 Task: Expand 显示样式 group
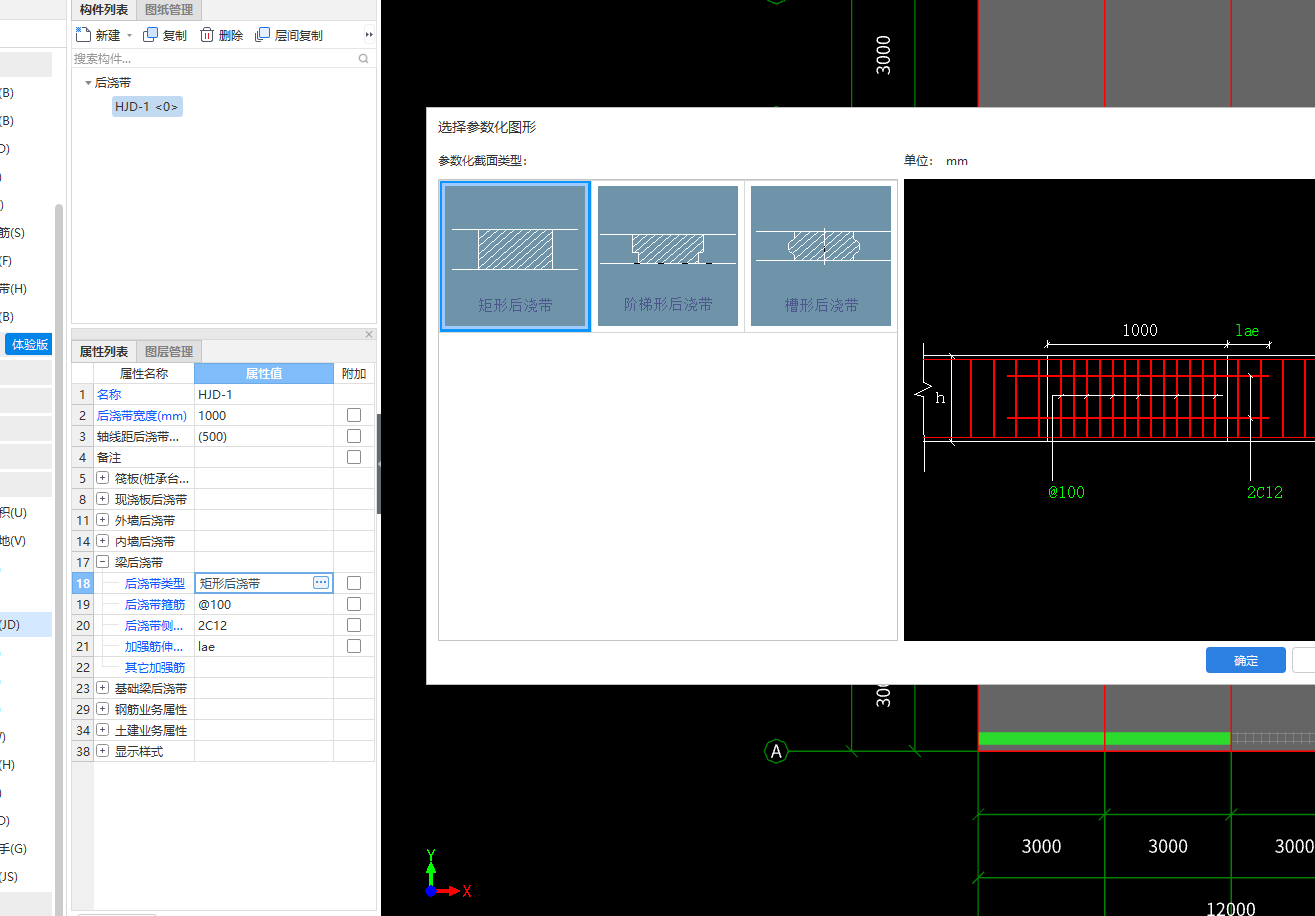(x=102, y=751)
